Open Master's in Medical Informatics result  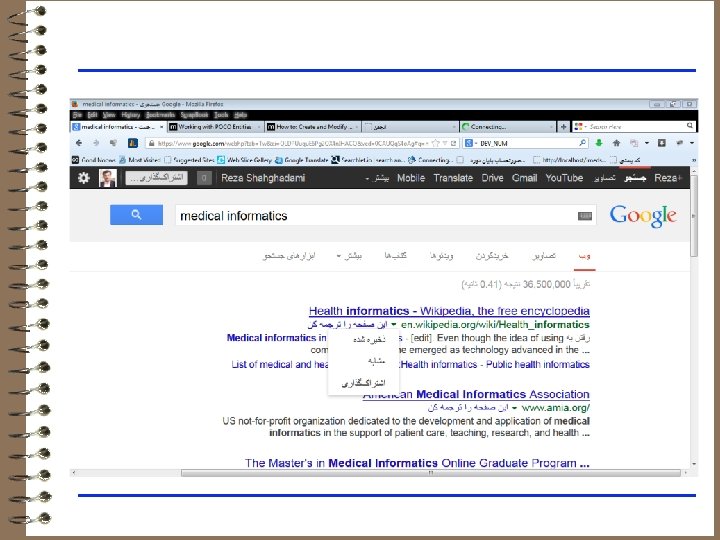point(417,463)
